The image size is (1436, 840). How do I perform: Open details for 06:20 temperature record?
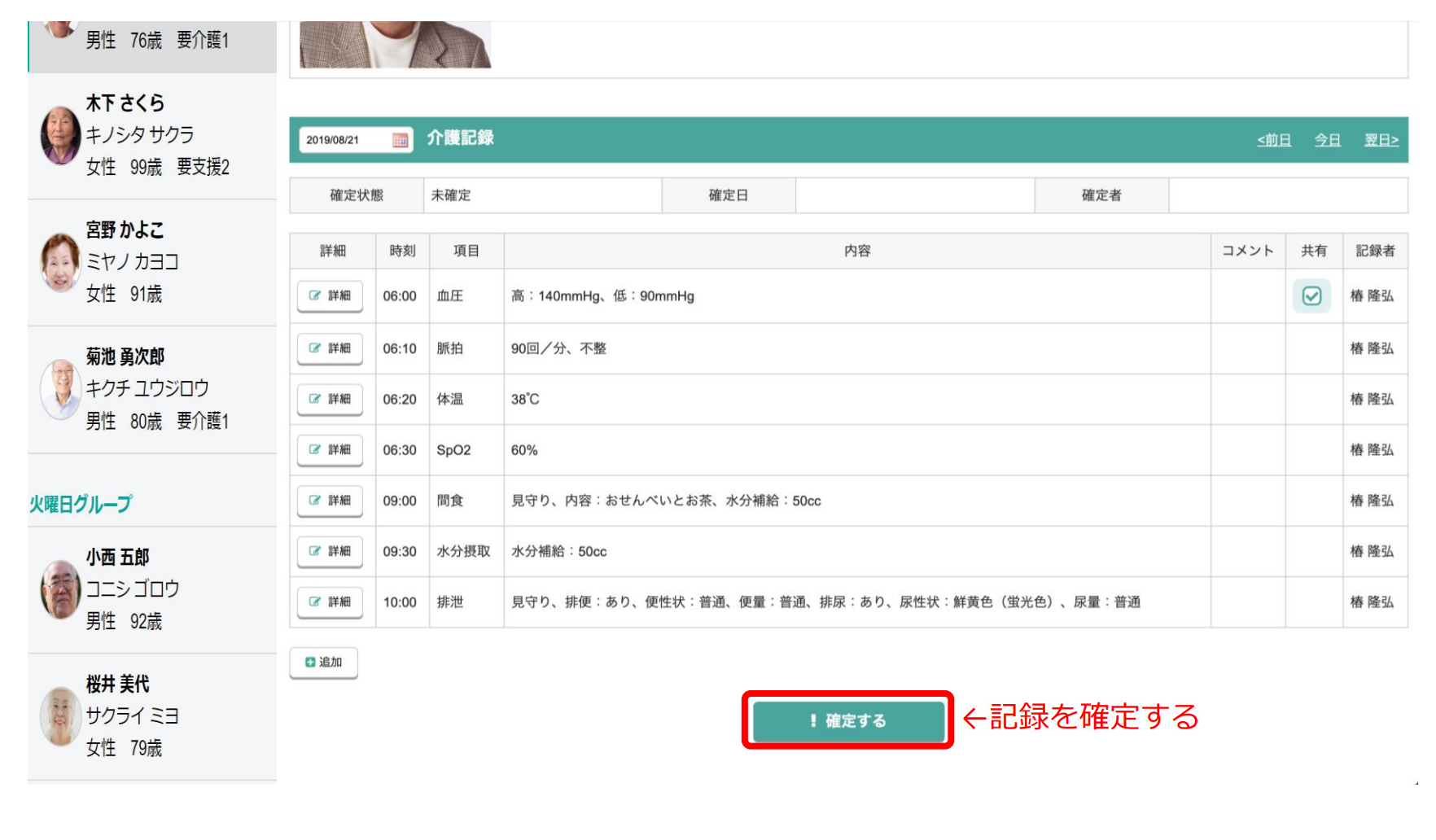click(x=330, y=400)
